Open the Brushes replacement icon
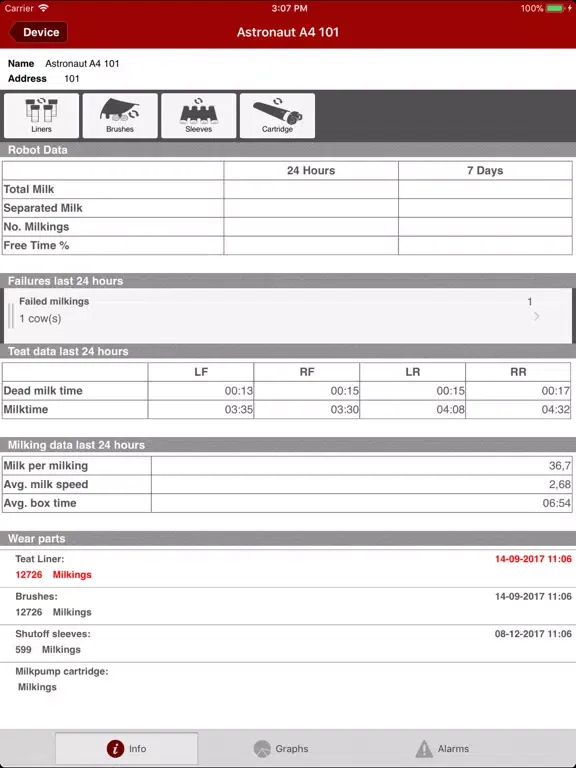This screenshot has width=576, height=768. click(120, 116)
